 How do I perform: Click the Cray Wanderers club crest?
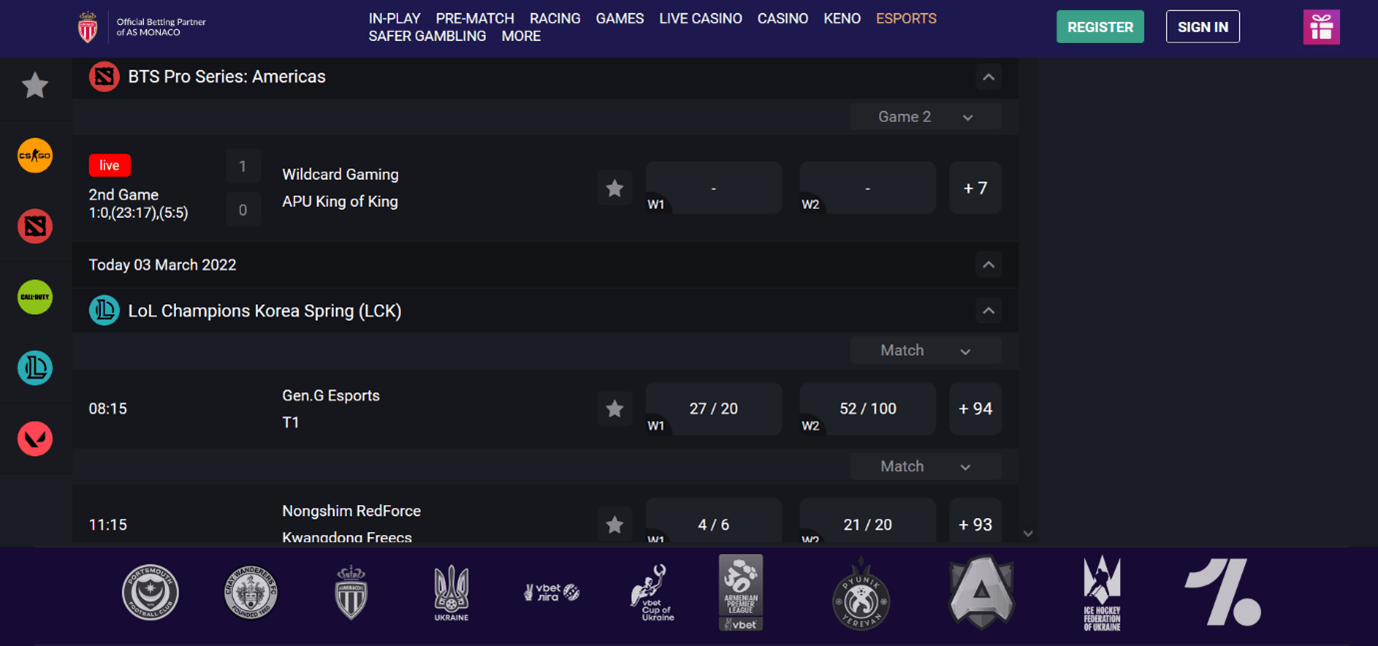[x=251, y=592]
